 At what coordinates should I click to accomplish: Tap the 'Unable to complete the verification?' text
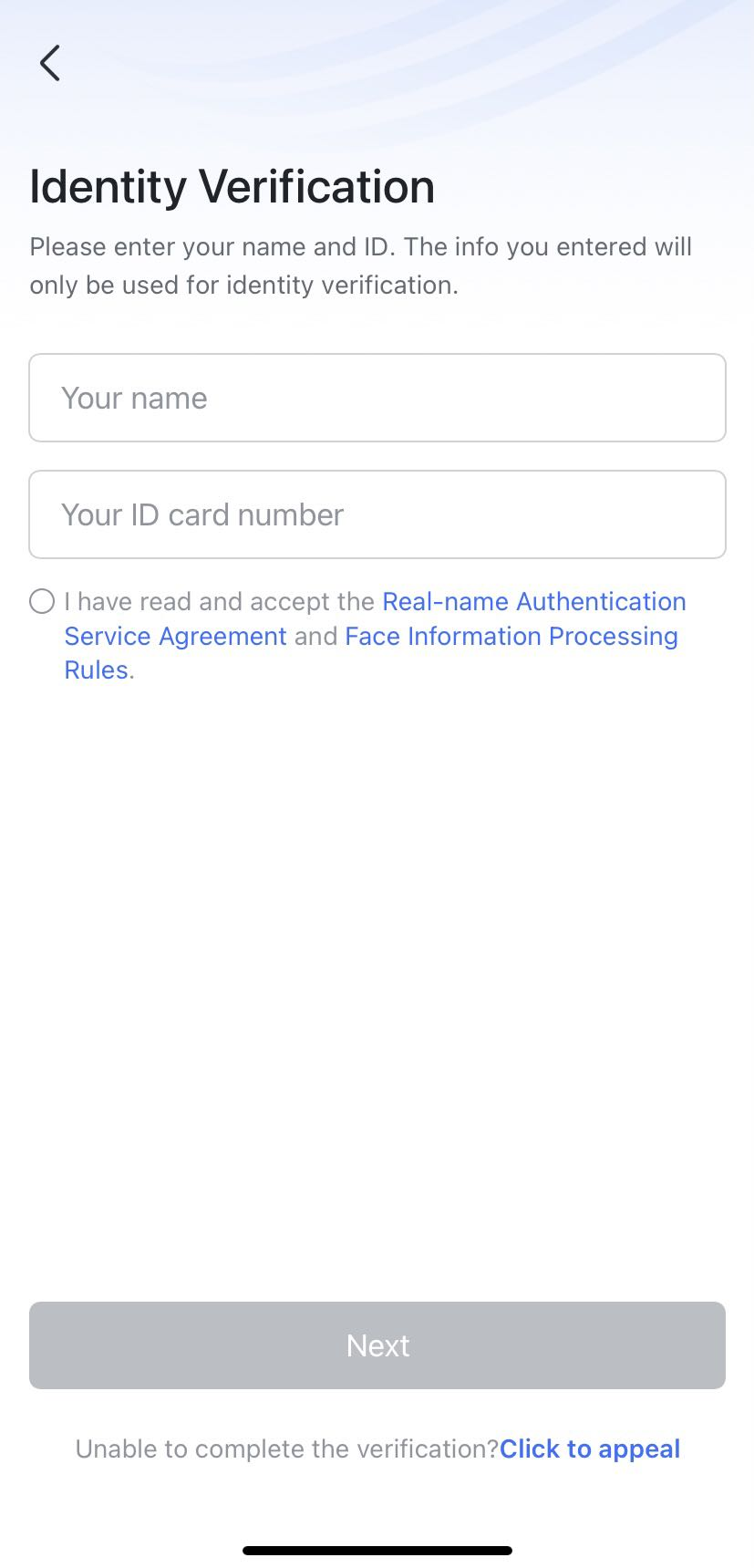tap(286, 1449)
